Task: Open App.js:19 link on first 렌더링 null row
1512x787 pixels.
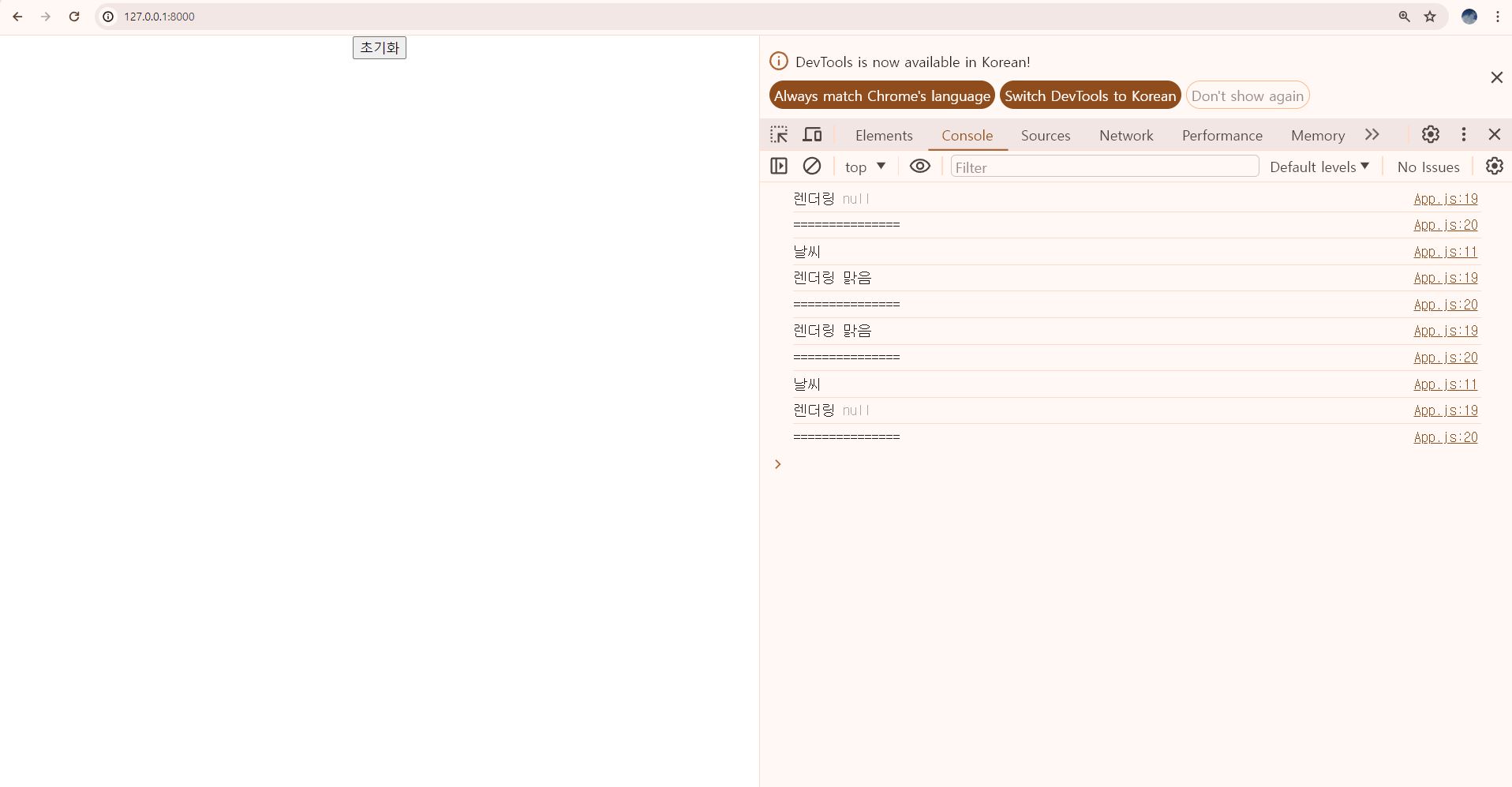Action: click(1446, 199)
